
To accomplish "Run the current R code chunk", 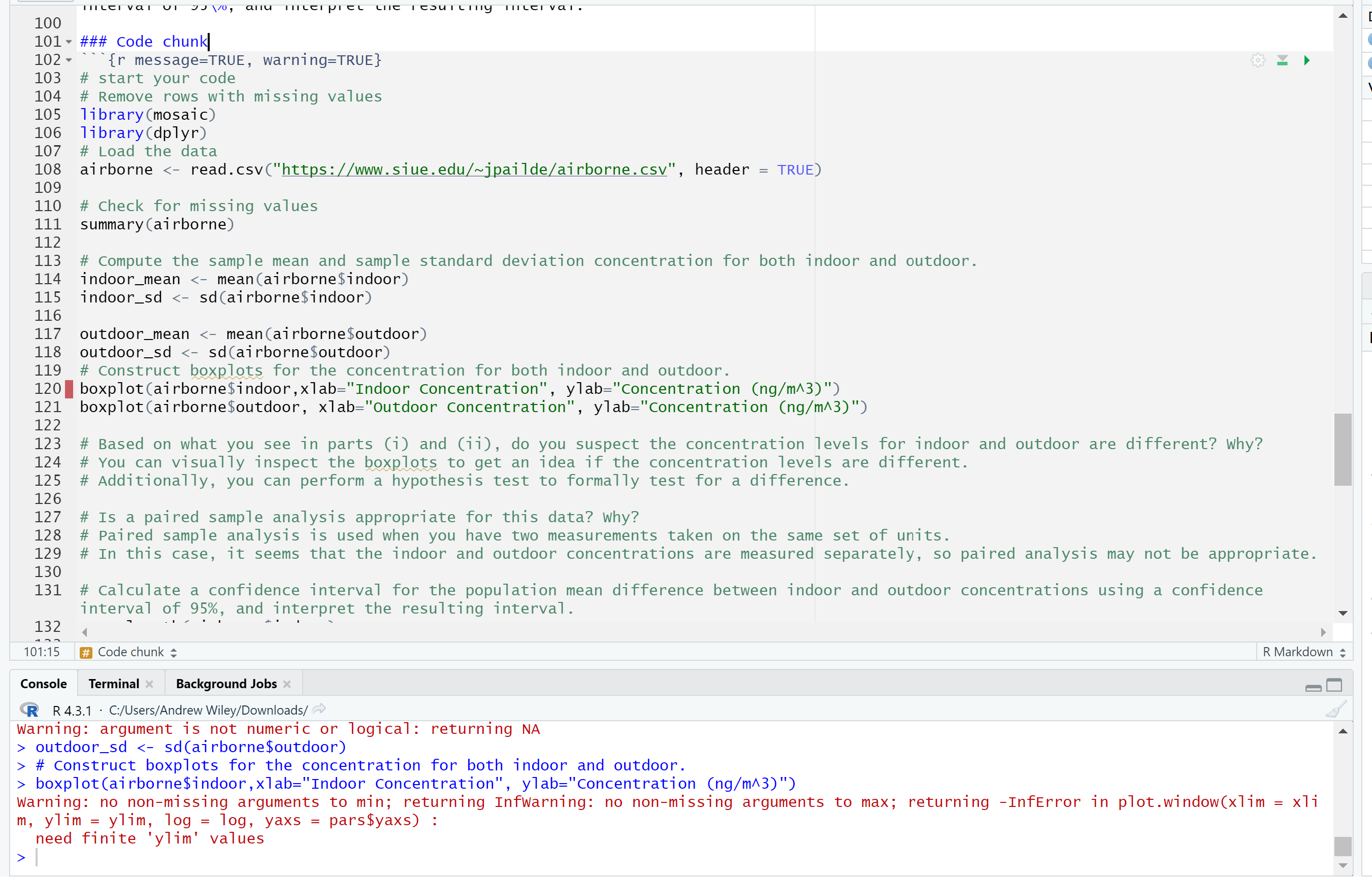I will tap(1306, 60).
